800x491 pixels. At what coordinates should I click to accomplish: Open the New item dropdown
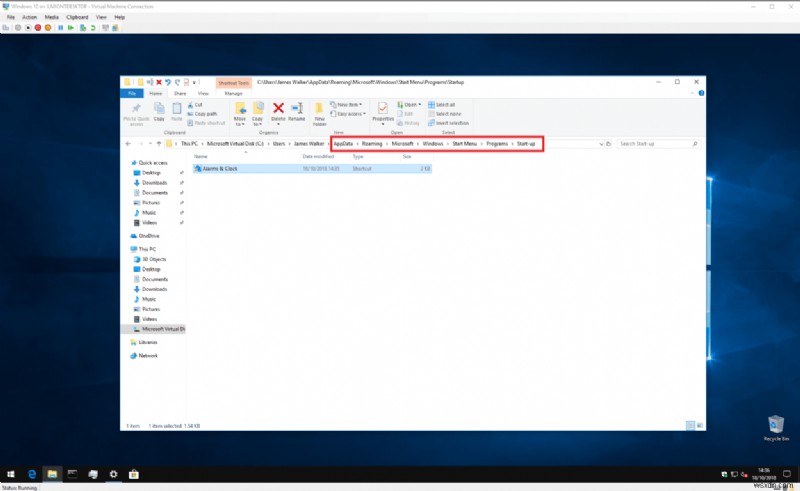coord(346,105)
